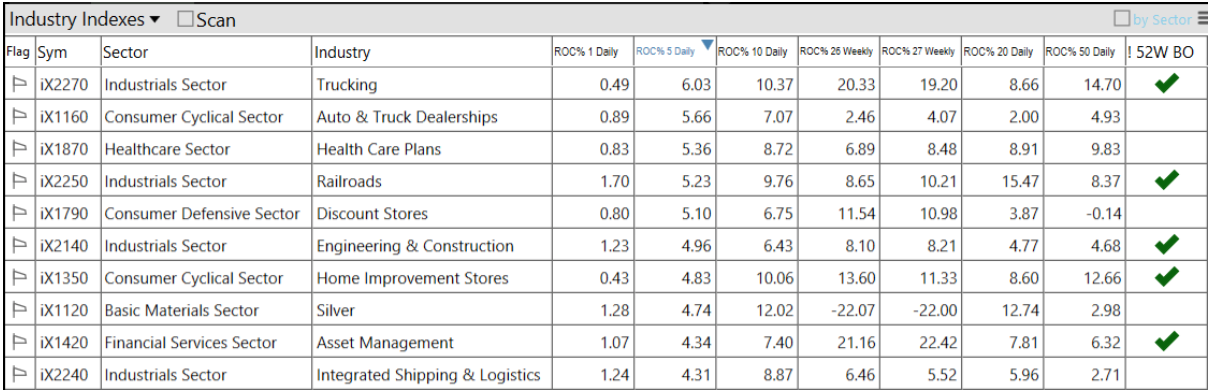Click ROC% 5 Daily sort arrow
This screenshot has width=1210, height=392.
tap(708, 45)
